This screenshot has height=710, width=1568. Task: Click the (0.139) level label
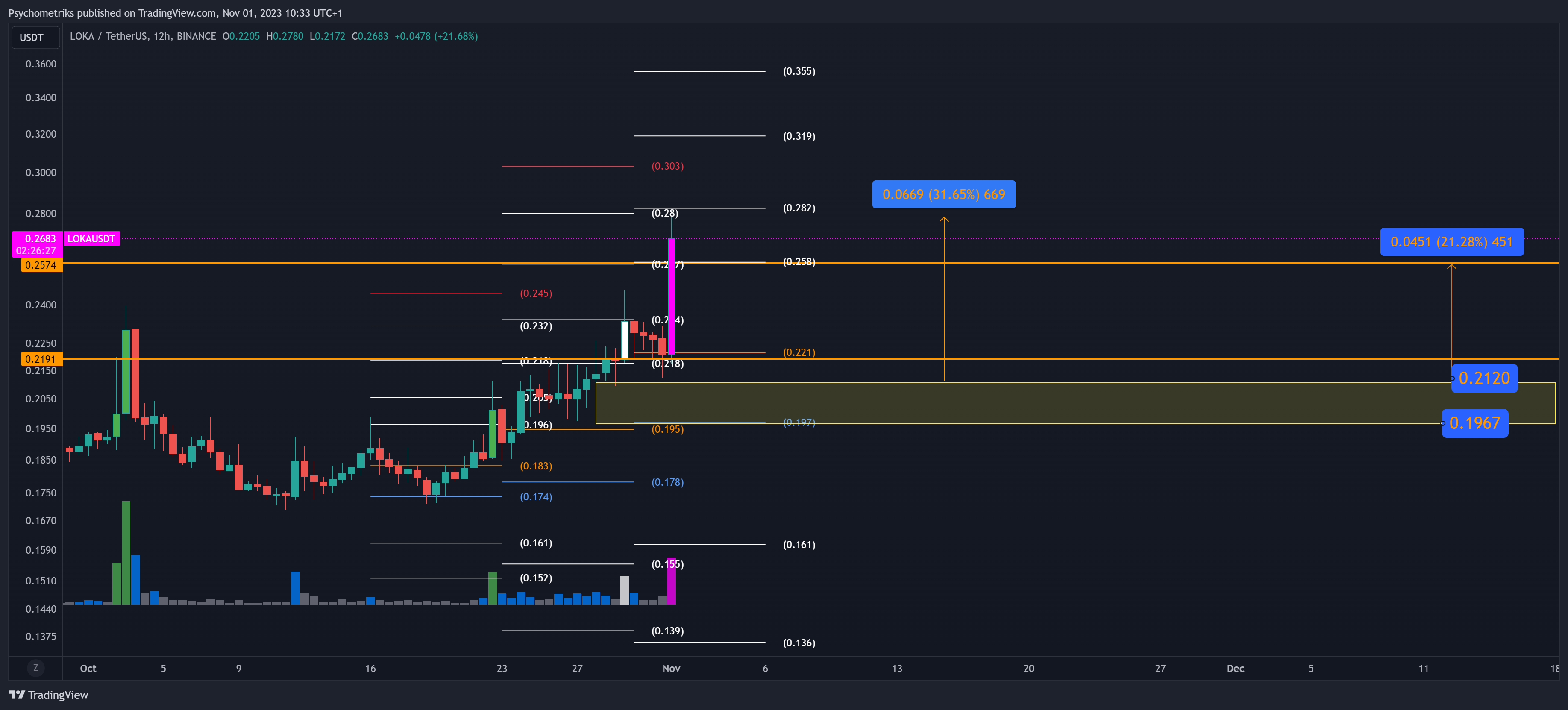click(667, 631)
